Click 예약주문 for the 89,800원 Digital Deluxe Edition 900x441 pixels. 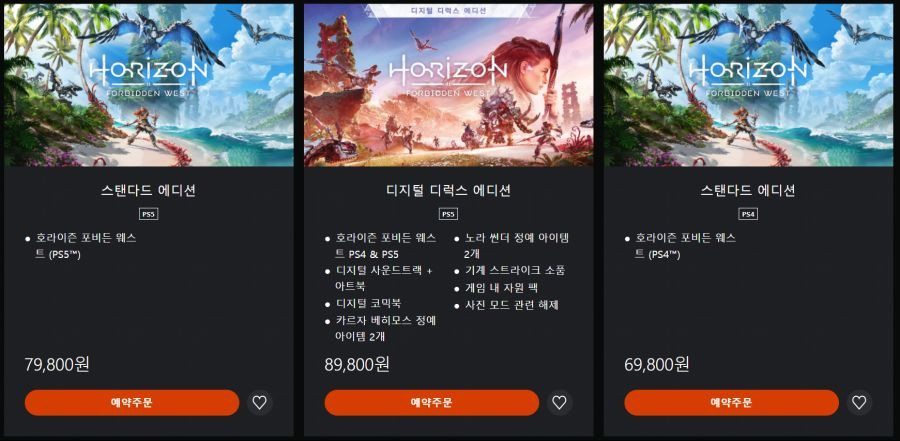tap(432, 403)
